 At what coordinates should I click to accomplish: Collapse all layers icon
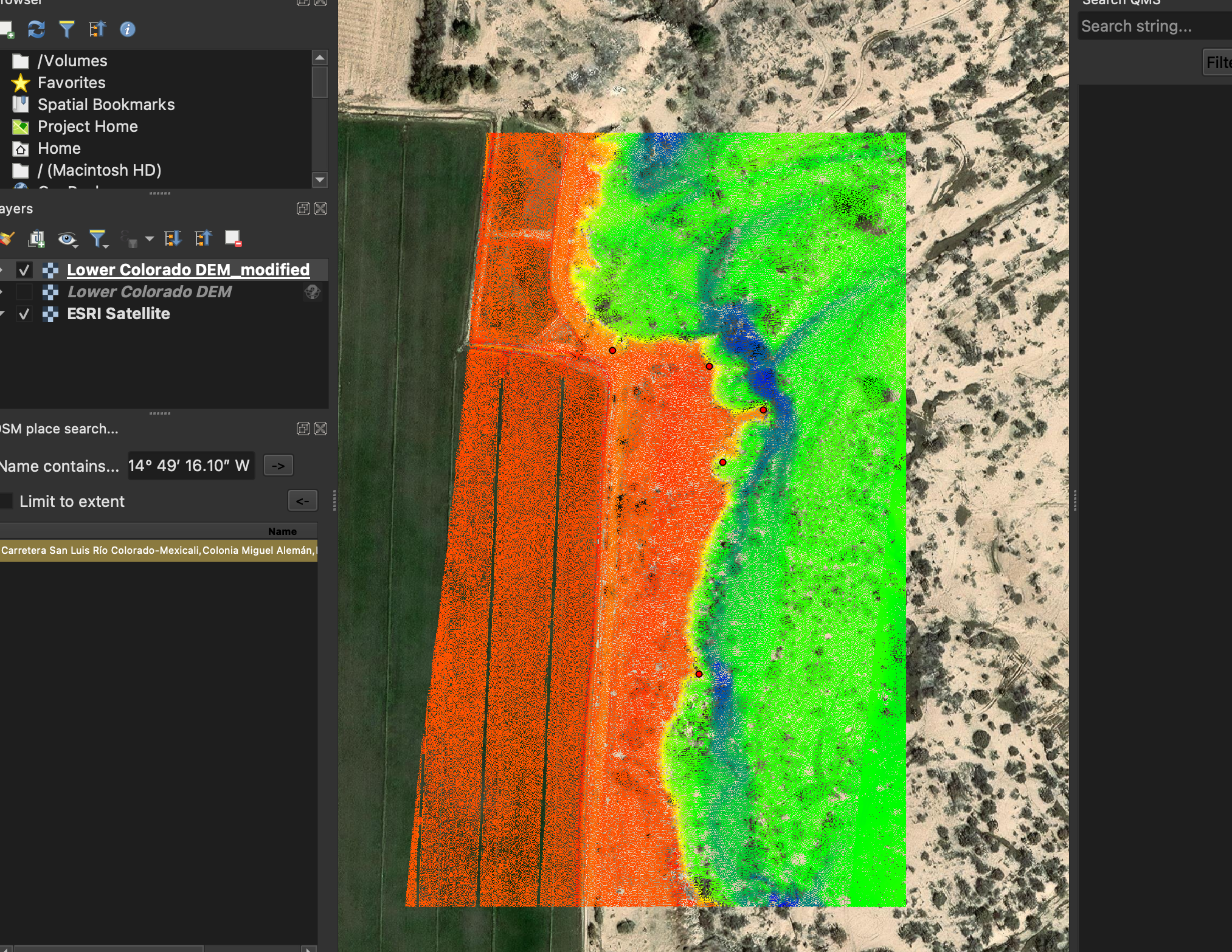[x=203, y=238]
